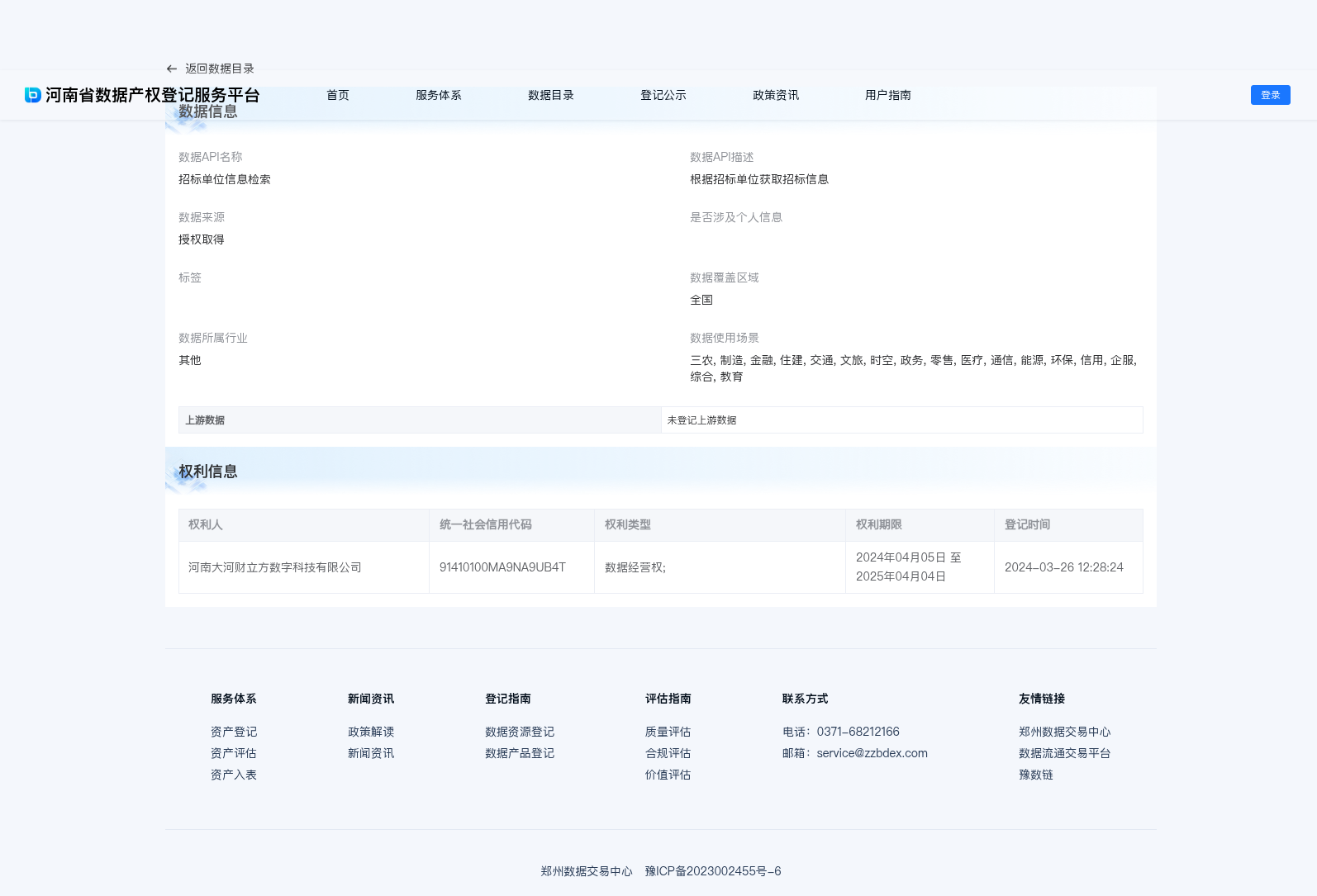Image resolution: width=1317 pixels, height=896 pixels.
Task: Open footer link 质量评估
Action: click(668, 732)
